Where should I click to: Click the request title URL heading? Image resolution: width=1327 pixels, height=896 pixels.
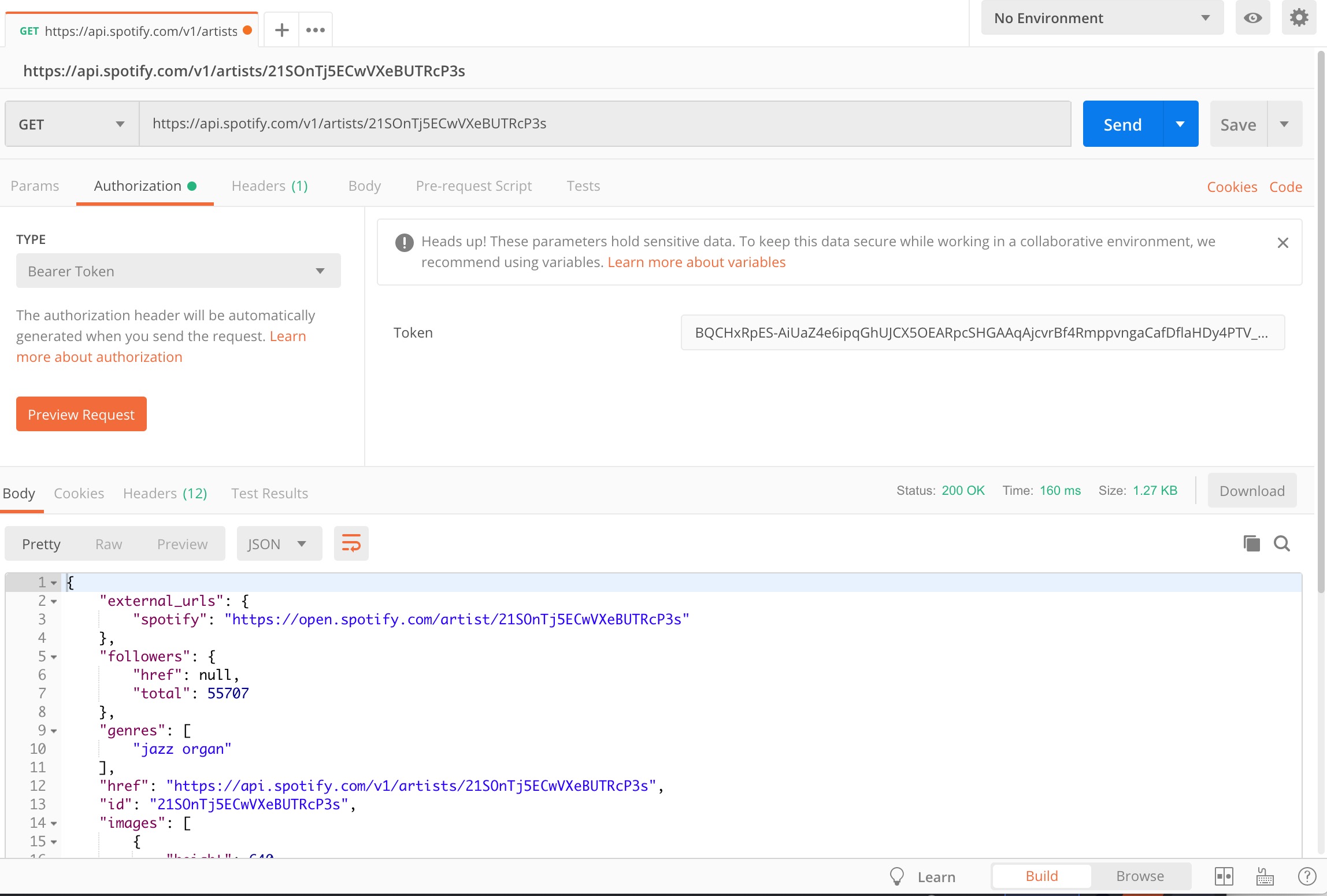[244, 71]
